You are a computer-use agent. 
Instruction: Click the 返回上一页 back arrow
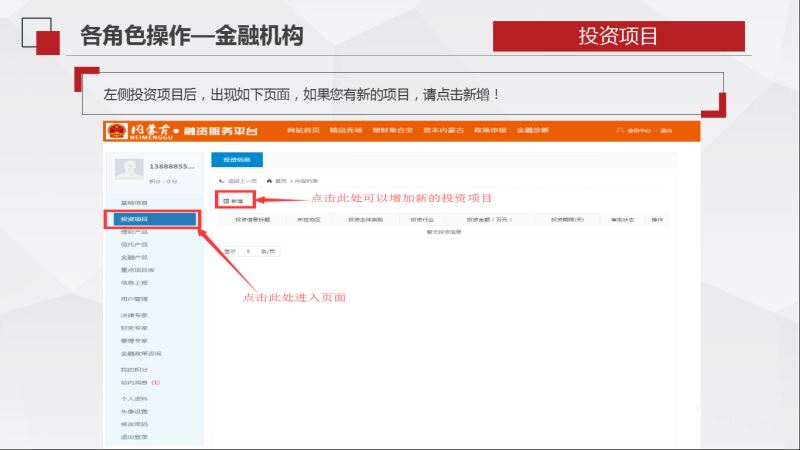pyautogui.click(x=222, y=181)
